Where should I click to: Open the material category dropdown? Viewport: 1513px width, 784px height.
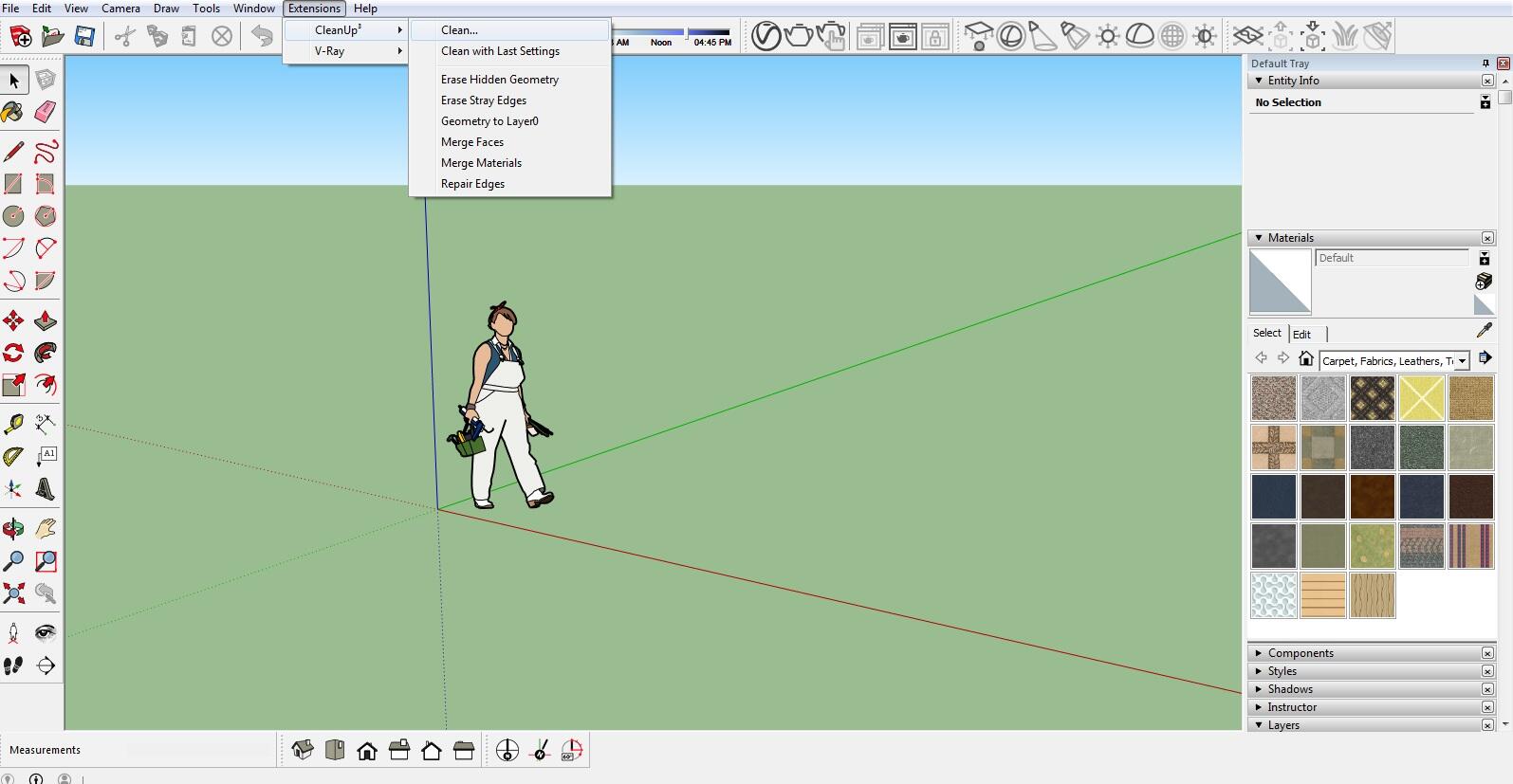tap(1462, 360)
